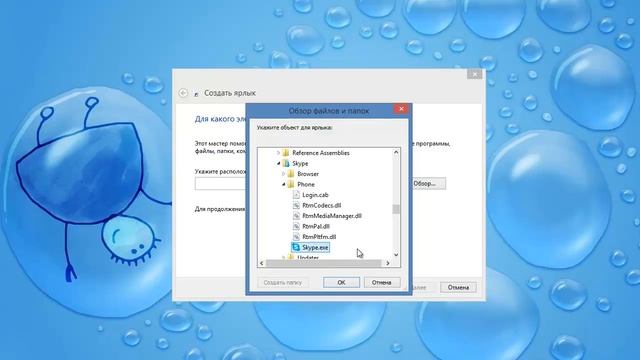This screenshot has width=640, height=360.
Task: Click the back arrow in Create Shortcut wizard
Action: point(183,93)
